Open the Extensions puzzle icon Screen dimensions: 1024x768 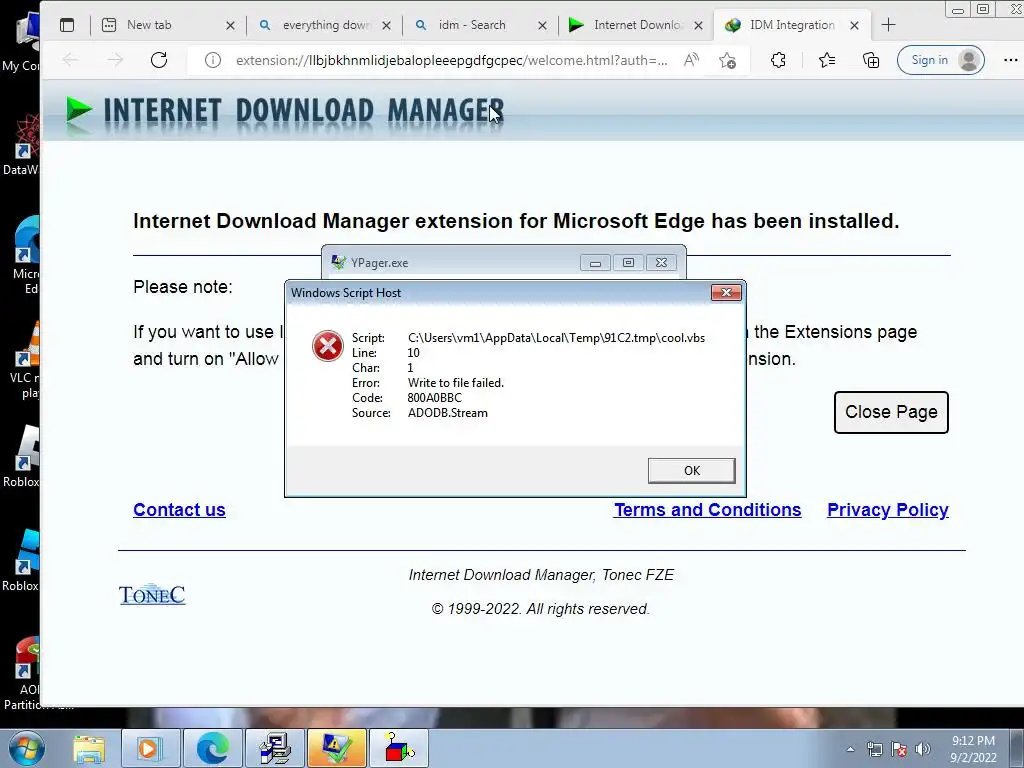point(778,60)
